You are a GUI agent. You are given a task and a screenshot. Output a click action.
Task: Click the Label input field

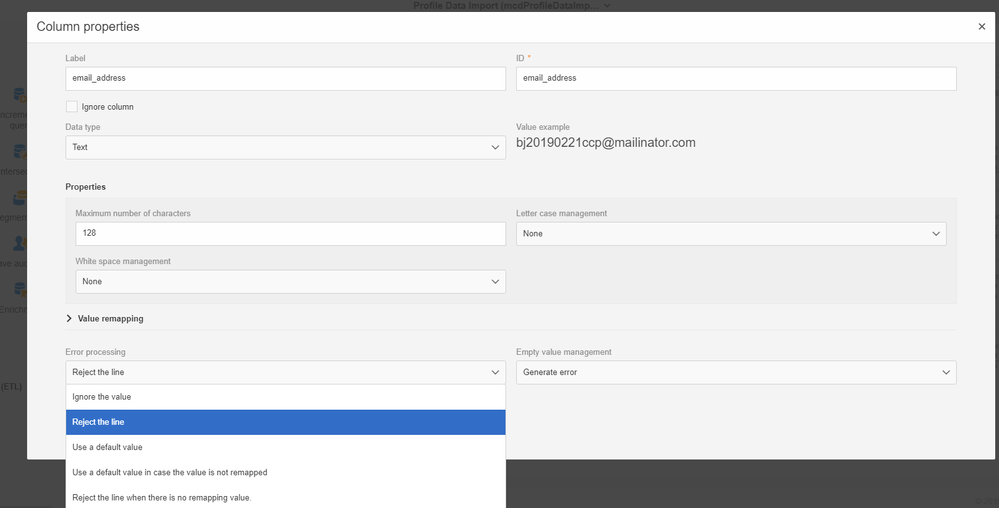(x=285, y=78)
